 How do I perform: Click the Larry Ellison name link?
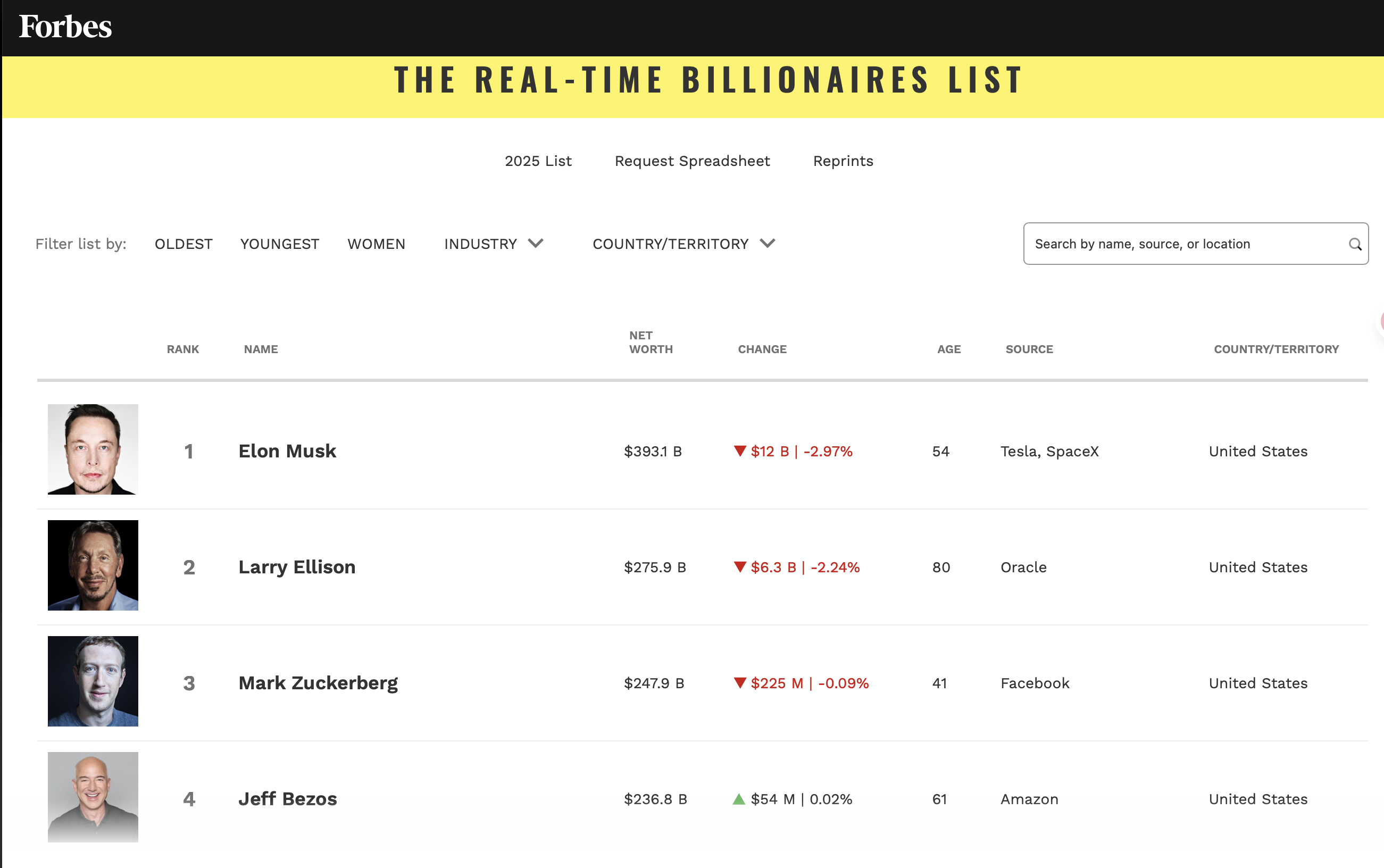[x=297, y=567]
